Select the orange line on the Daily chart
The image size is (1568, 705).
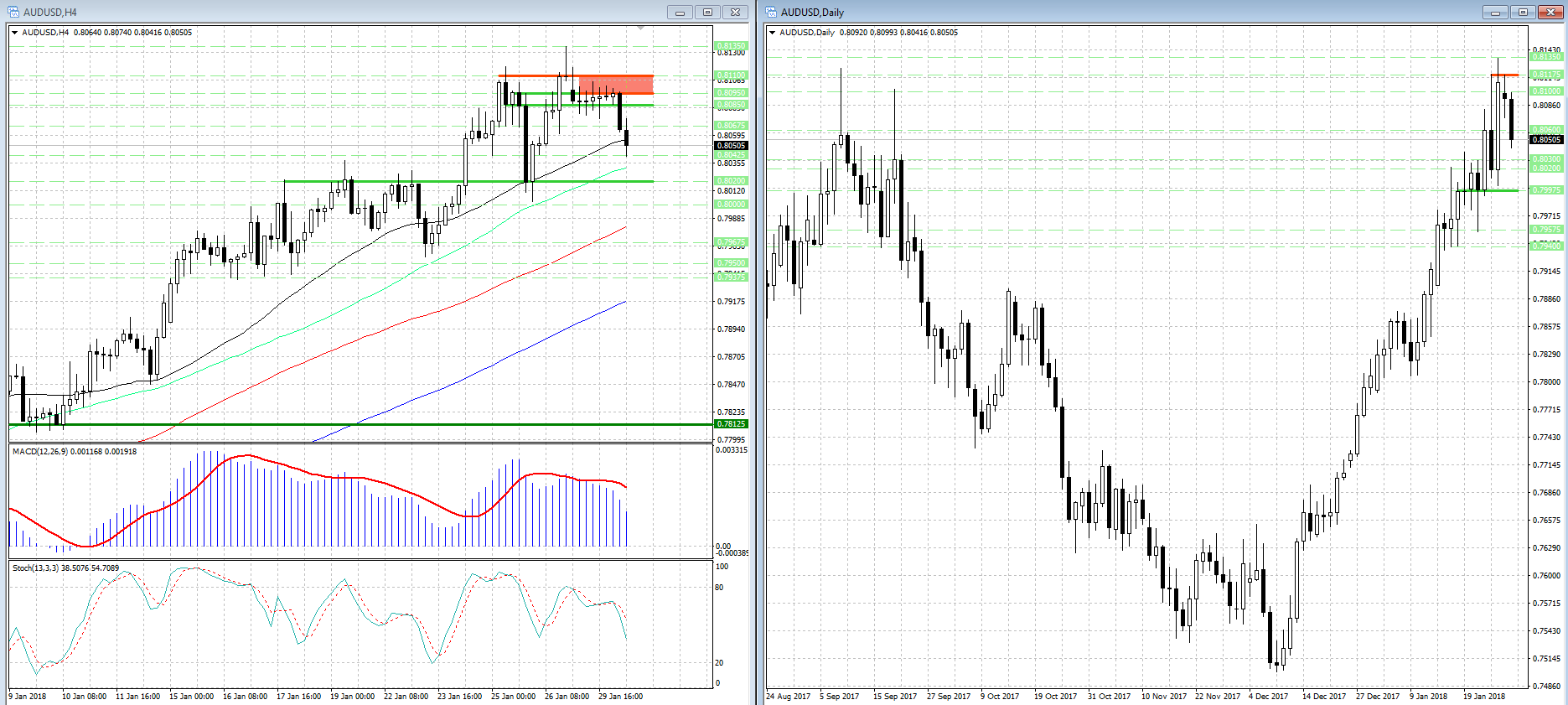1504,75
